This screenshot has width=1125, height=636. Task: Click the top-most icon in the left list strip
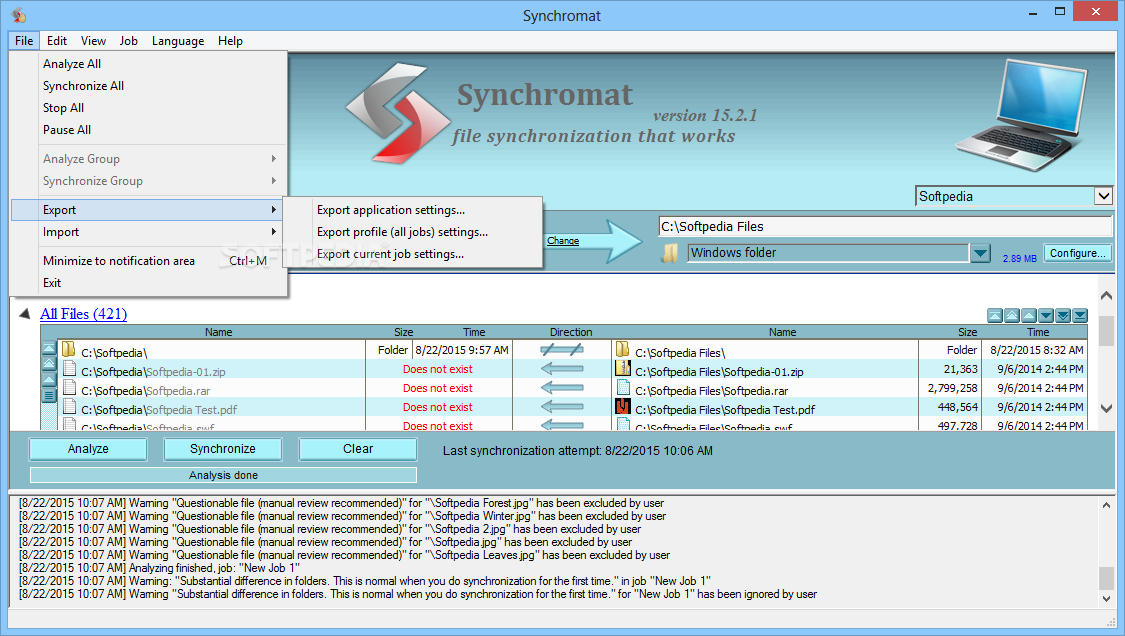pyautogui.click(x=49, y=348)
